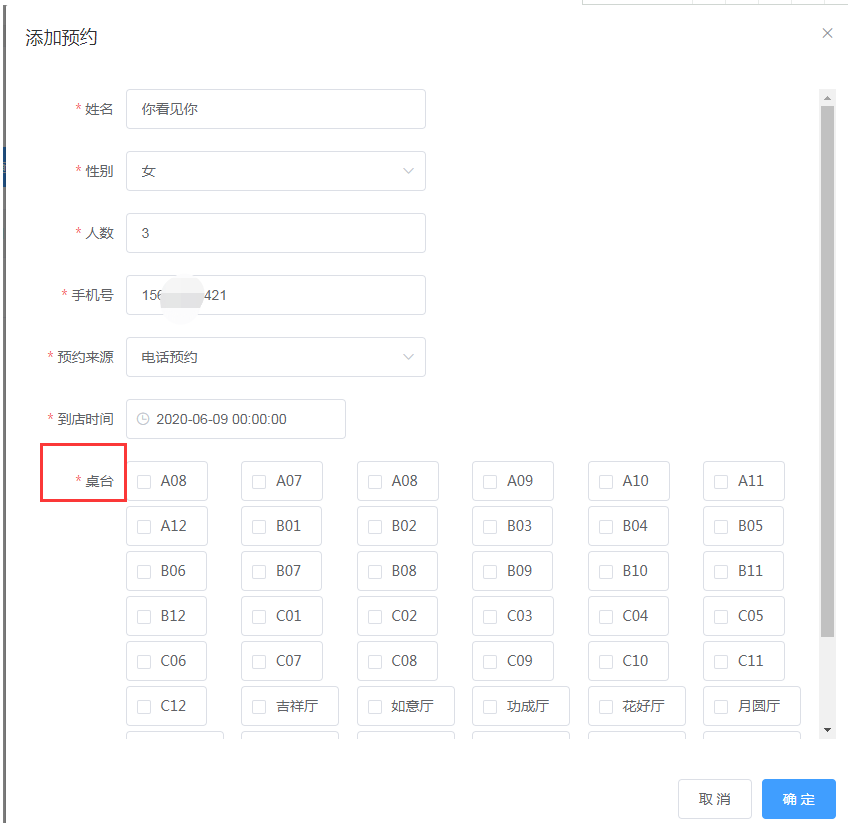Select table A12 checkbox

(144, 527)
